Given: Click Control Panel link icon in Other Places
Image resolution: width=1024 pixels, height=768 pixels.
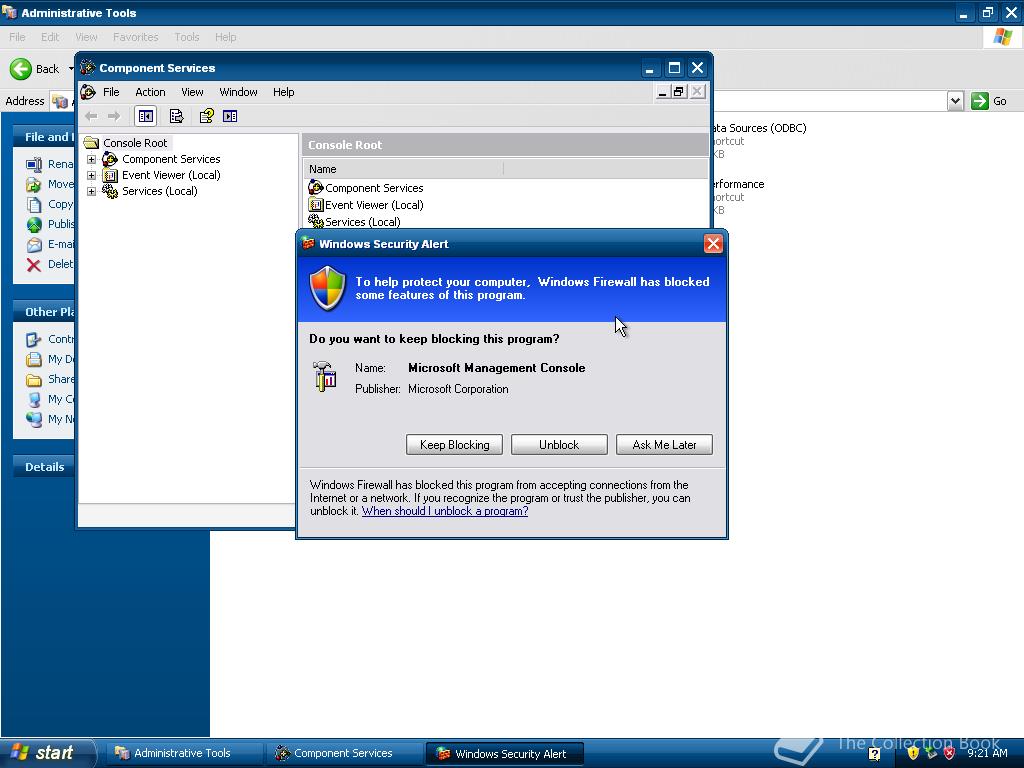Looking at the screenshot, I should pos(34,340).
